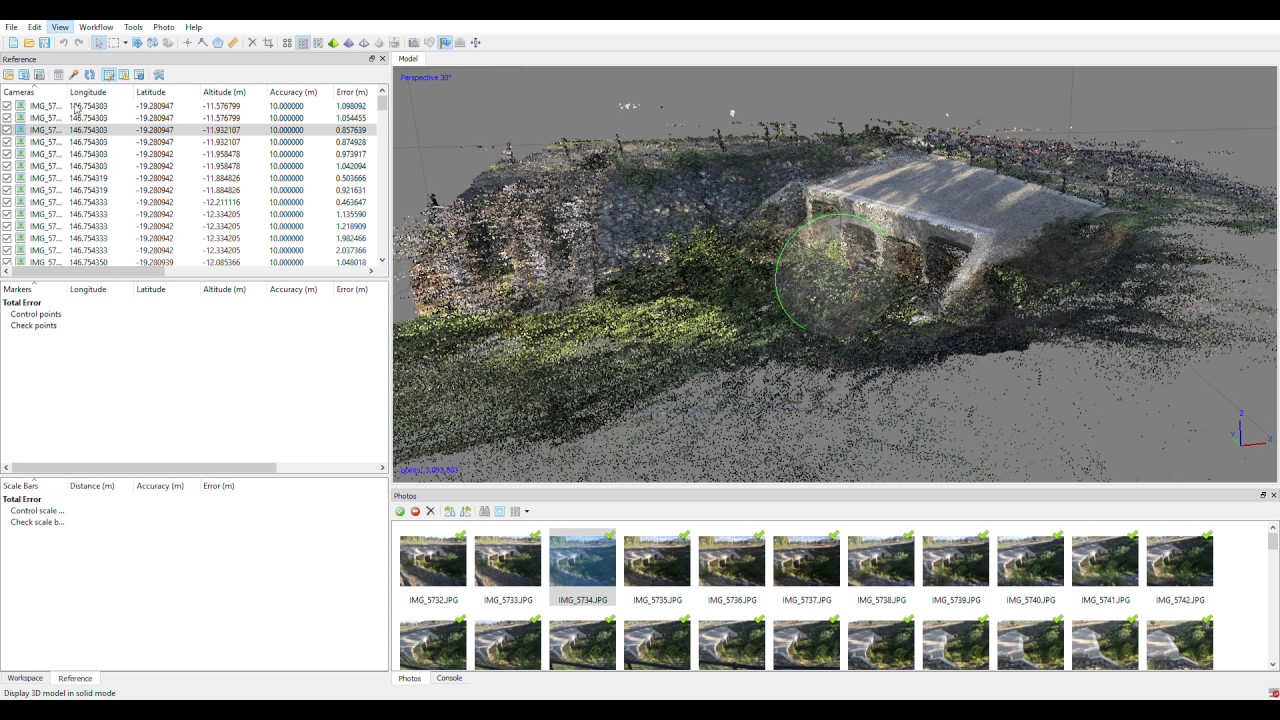Select the Draw Polygon tool
The width and height of the screenshot is (1280, 720).
218,43
